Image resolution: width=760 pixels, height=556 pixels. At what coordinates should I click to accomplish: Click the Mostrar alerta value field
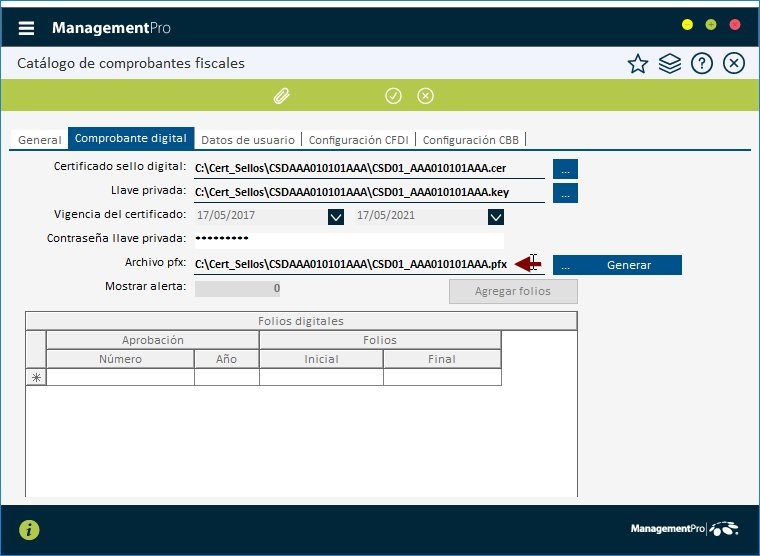238,288
